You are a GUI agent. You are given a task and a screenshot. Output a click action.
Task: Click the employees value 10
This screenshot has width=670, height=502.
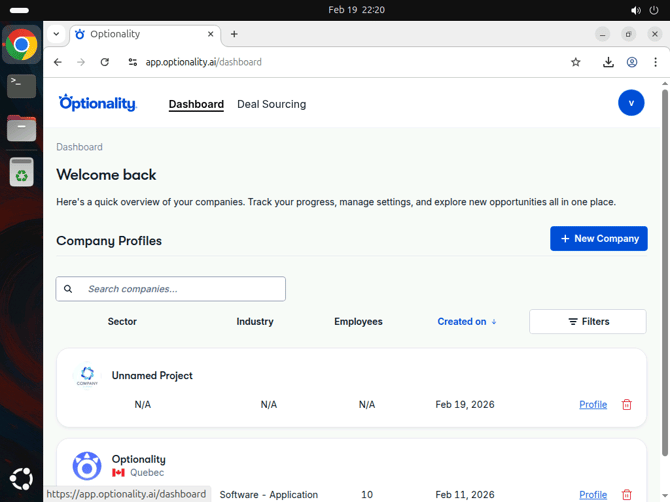point(367,494)
